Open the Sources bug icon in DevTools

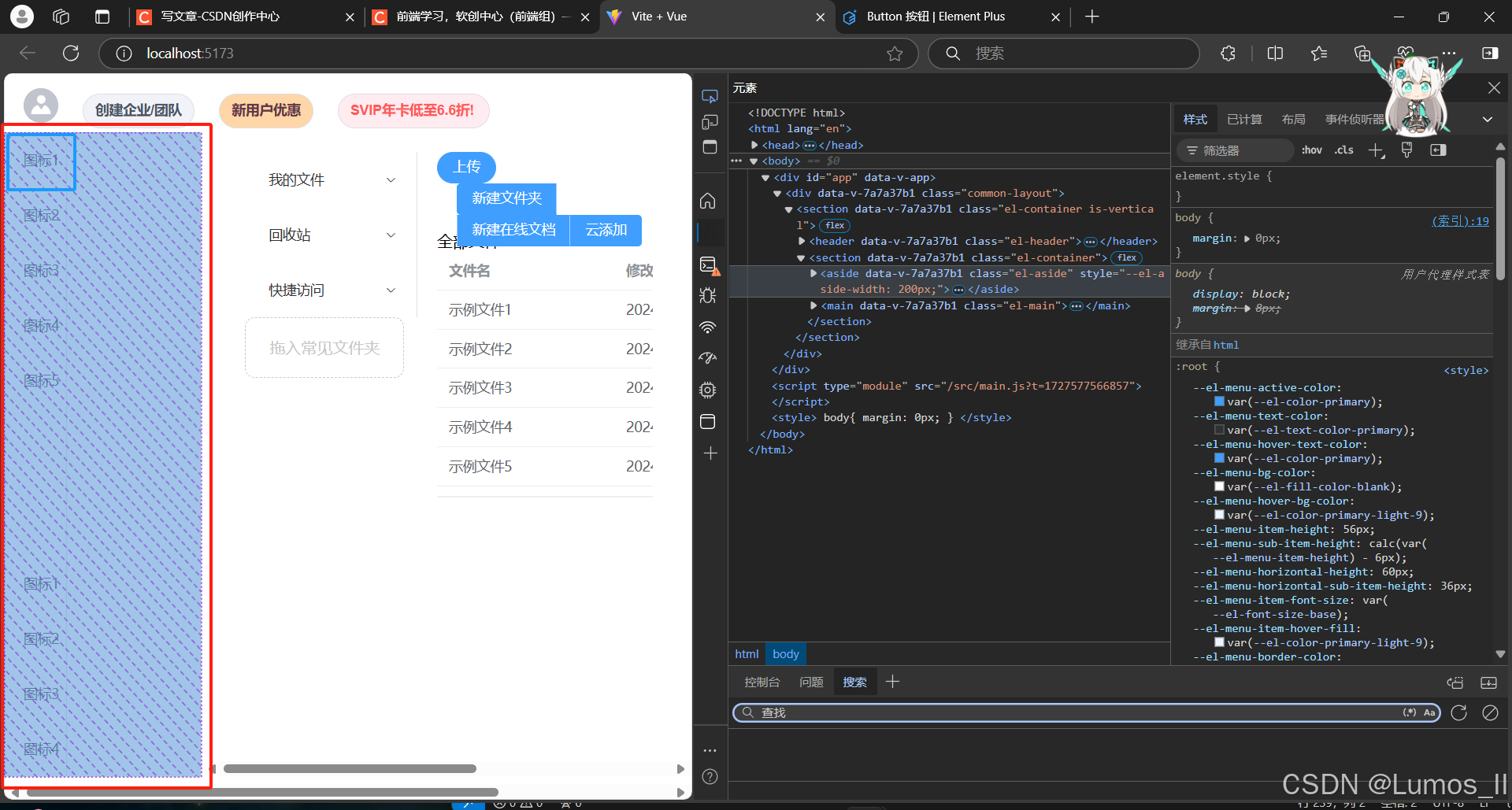(x=708, y=295)
